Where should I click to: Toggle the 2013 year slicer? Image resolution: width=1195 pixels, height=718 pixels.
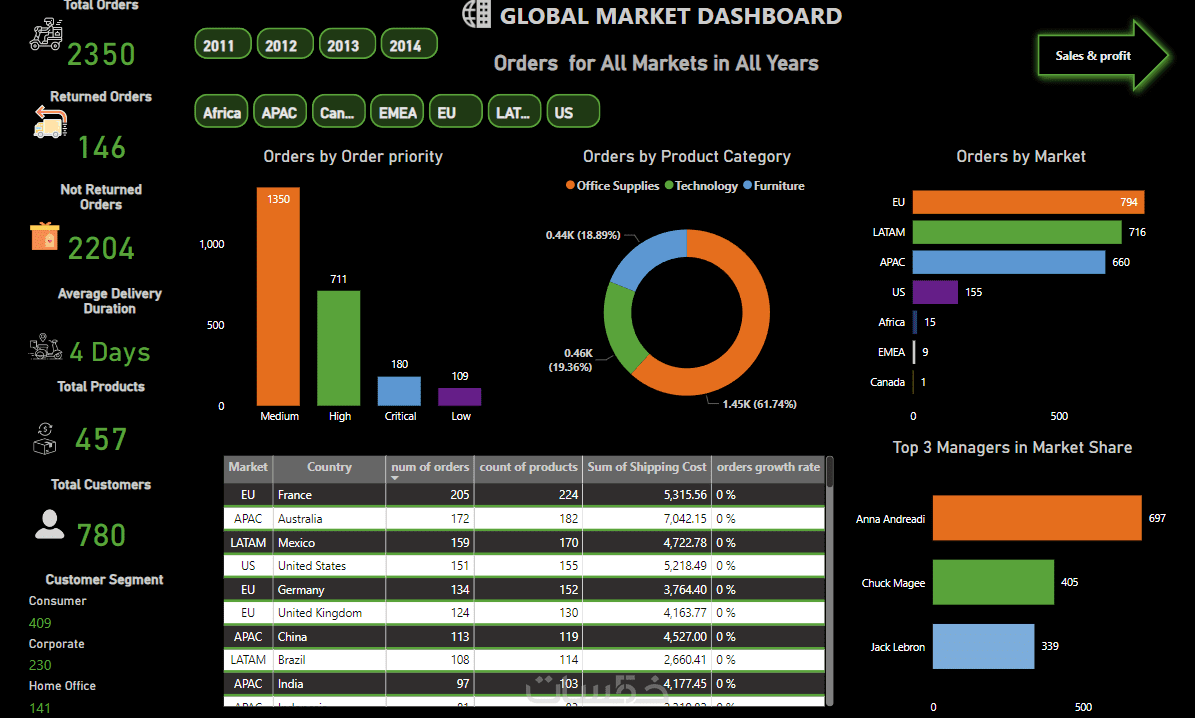pyautogui.click(x=347, y=44)
